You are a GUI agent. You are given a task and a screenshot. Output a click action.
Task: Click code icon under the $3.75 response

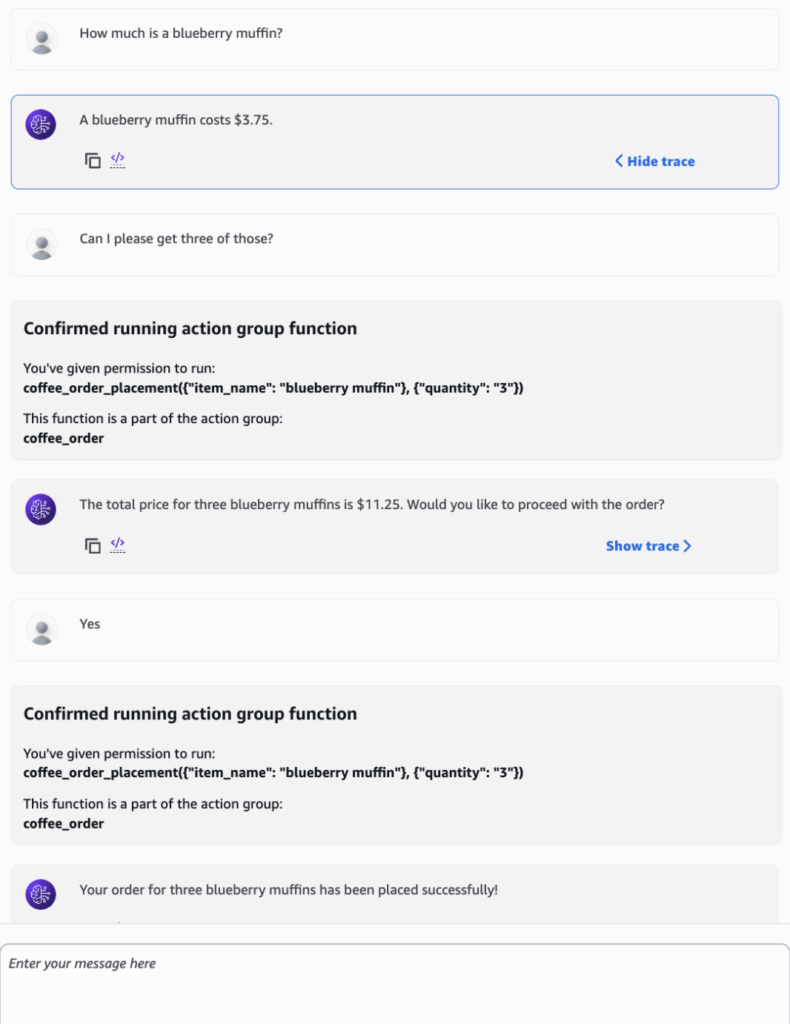(x=118, y=160)
